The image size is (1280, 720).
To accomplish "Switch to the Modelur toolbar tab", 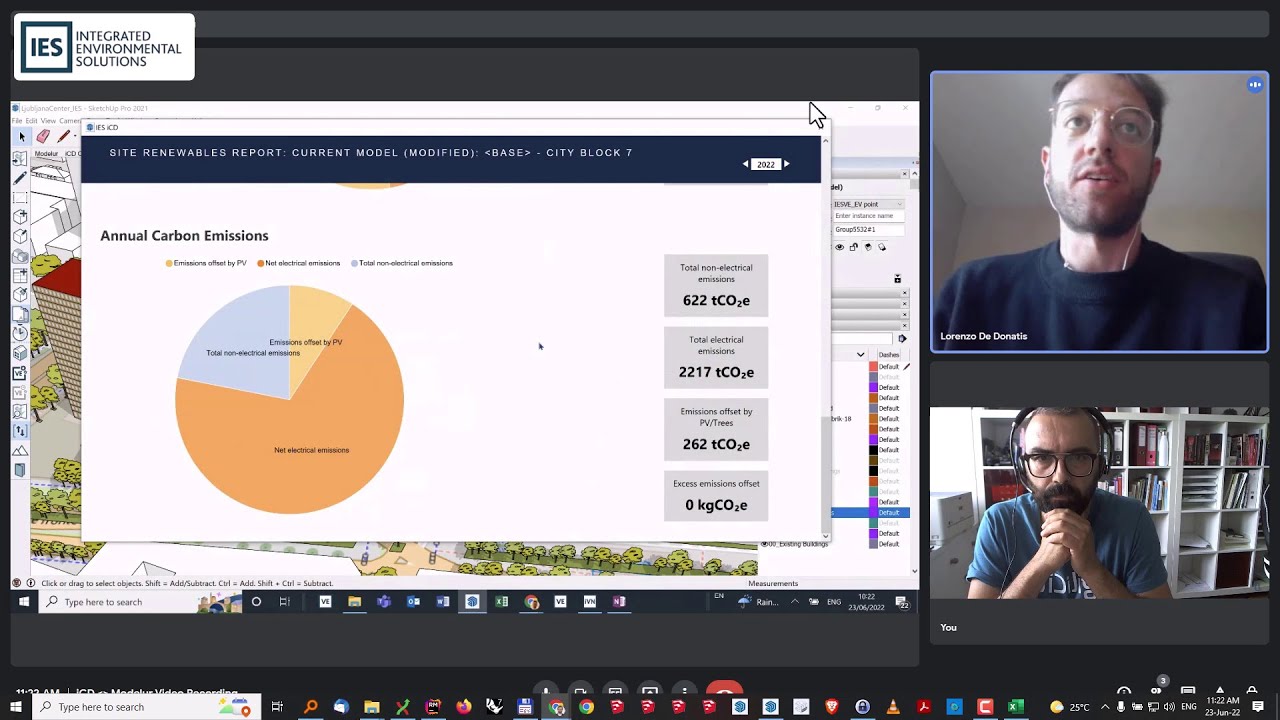I will (x=46, y=153).
